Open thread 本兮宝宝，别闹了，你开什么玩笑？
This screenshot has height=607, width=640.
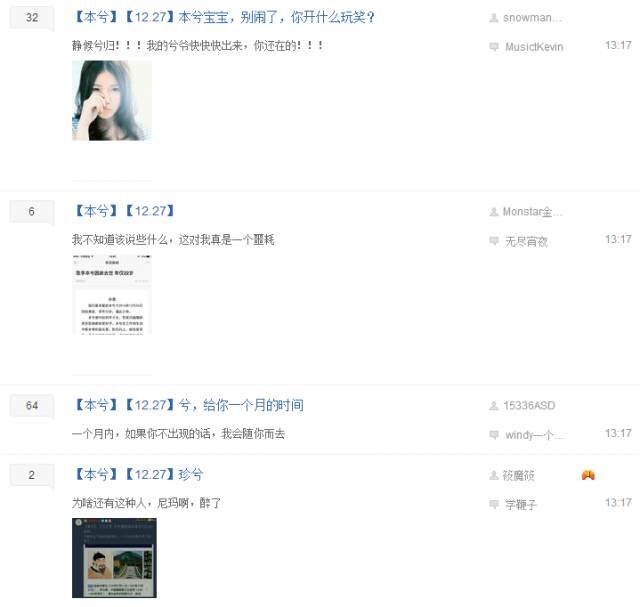click(224, 18)
